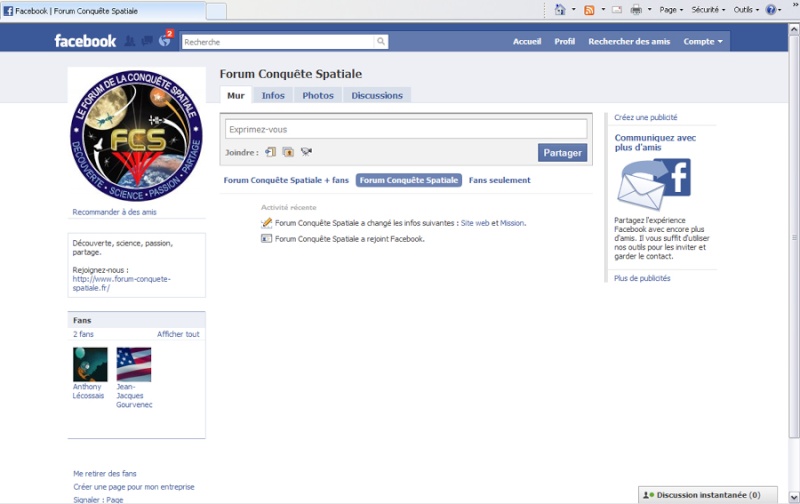
Task: Attach a video using the Joindre icon
Action: pyautogui.click(x=306, y=152)
